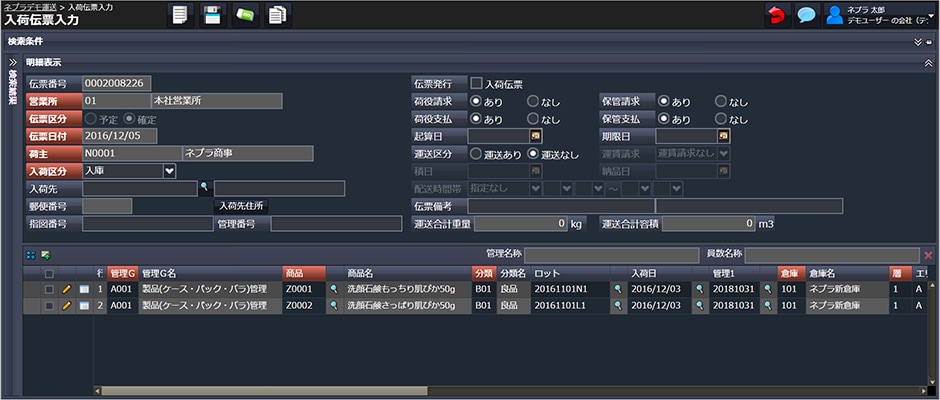Select 運送あり radio button
Viewport: 940px width, 400px height.
pos(476,153)
